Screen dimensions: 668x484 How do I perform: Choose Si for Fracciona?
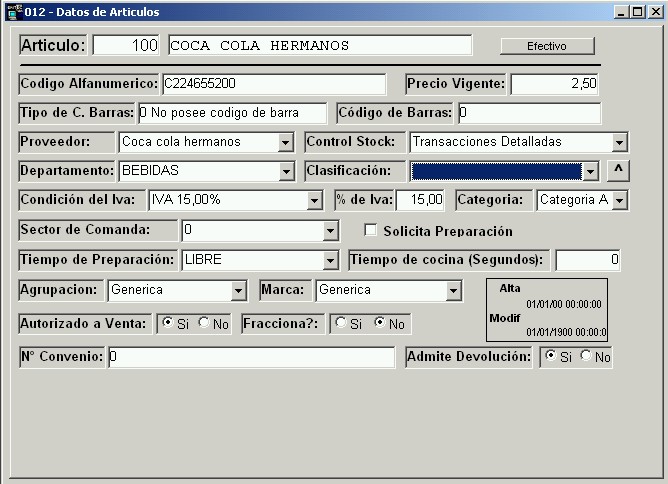341,323
